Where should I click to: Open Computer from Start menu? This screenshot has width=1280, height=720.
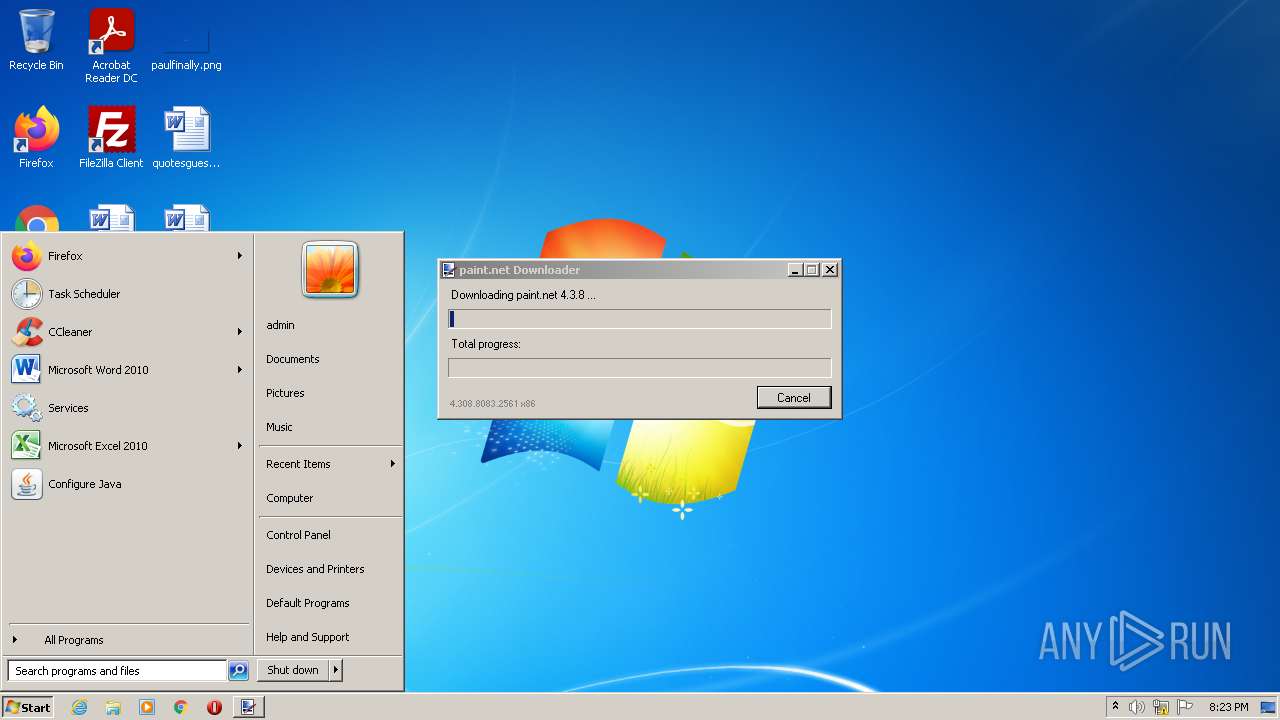330,498
